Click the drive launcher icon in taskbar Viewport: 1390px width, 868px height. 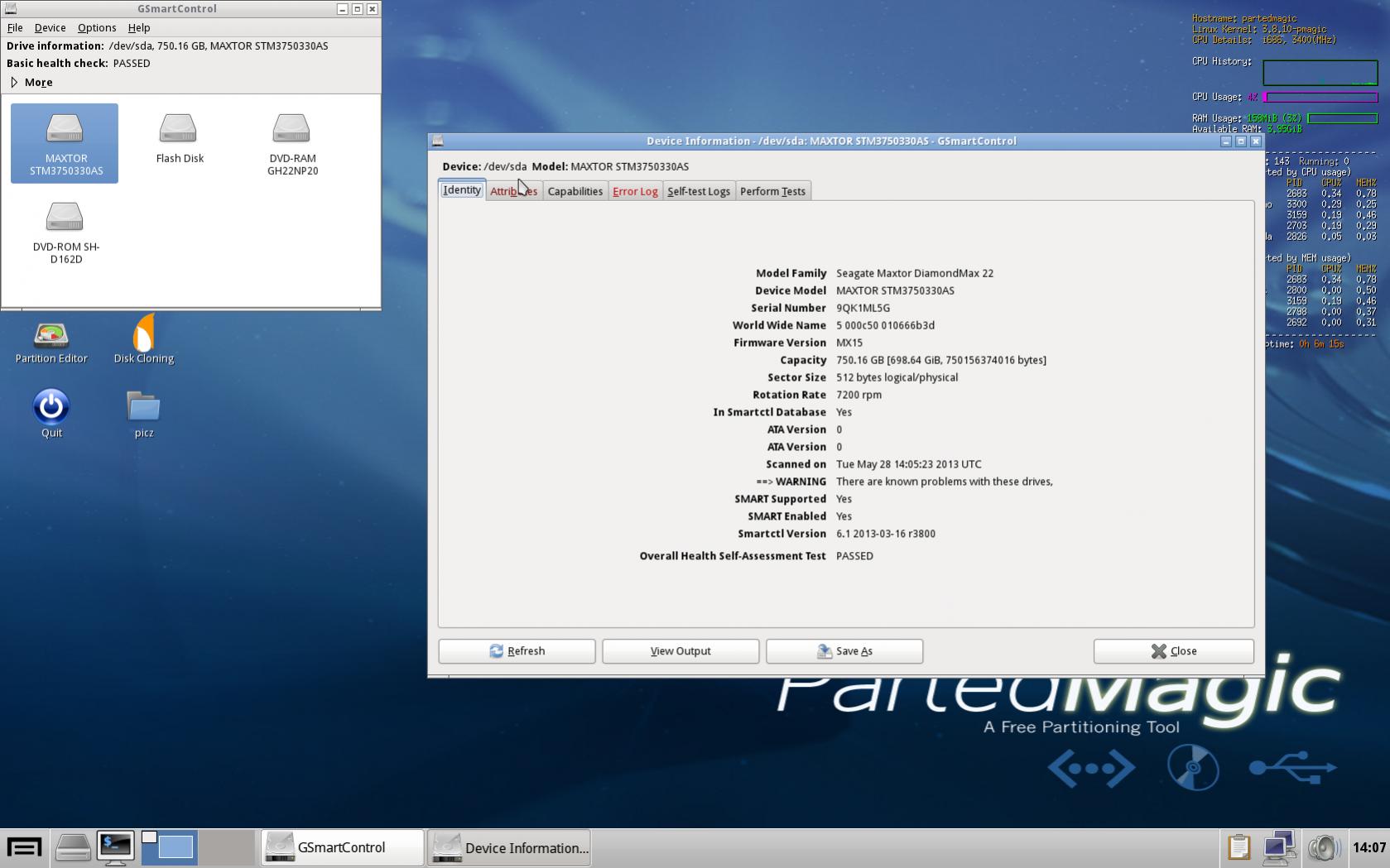(73, 847)
